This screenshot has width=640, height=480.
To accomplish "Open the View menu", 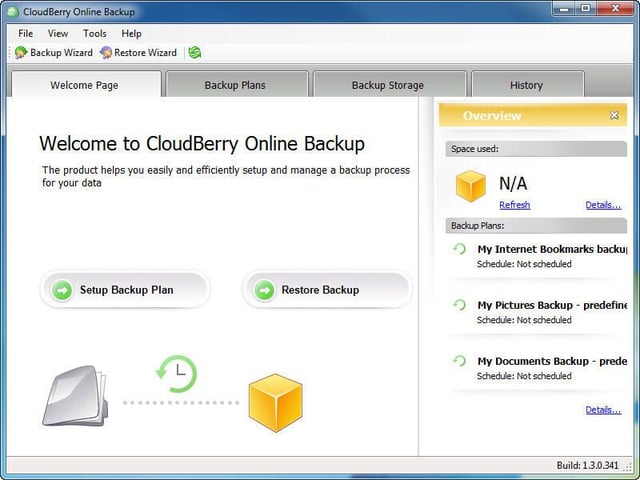I will coord(58,33).
